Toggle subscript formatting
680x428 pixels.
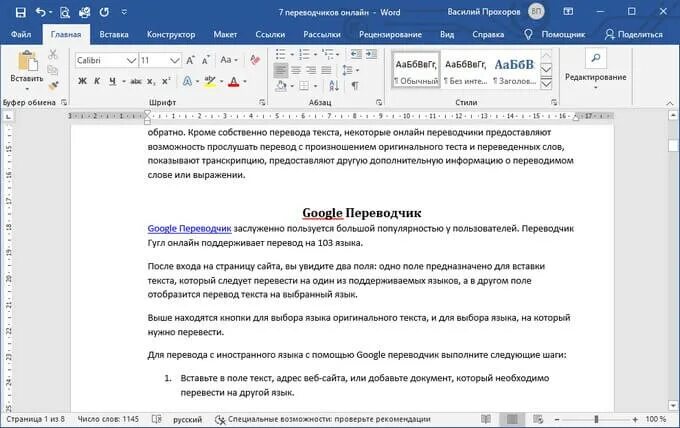tap(150, 81)
